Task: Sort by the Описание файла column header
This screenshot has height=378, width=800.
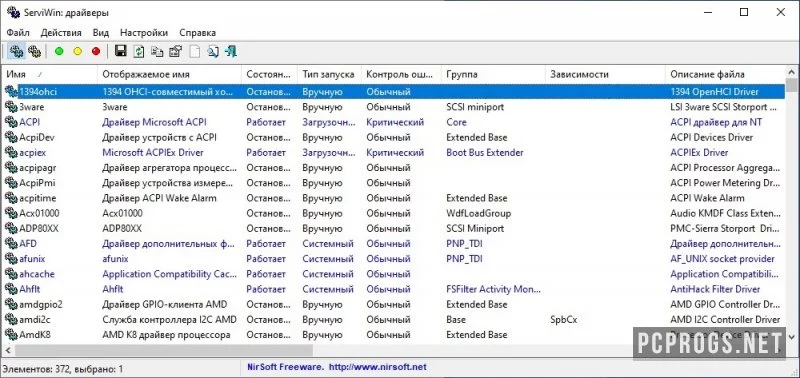Action: coord(726,74)
